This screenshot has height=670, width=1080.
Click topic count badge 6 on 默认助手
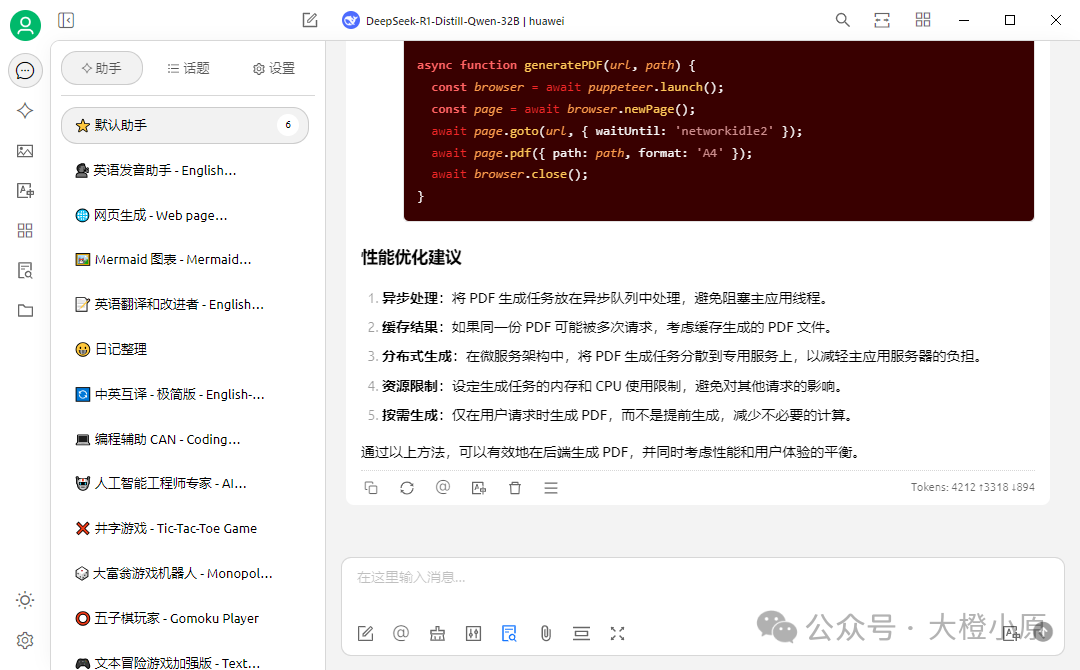(x=288, y=125)
